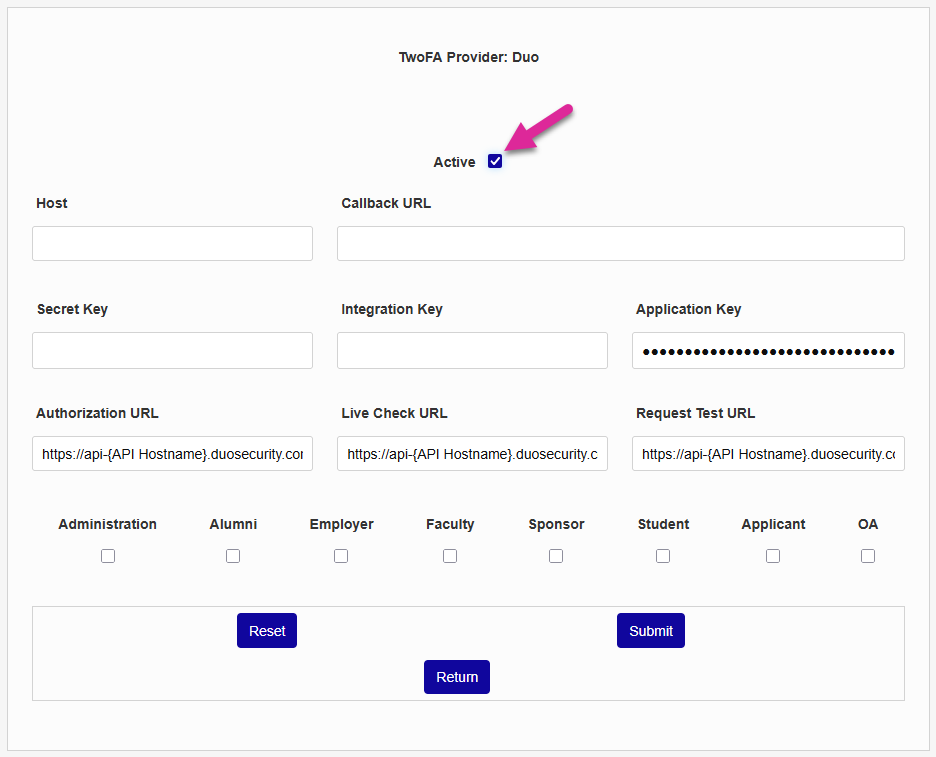
Task: Enable the Alumni checkbox
Action: click(x=233, y=556)
